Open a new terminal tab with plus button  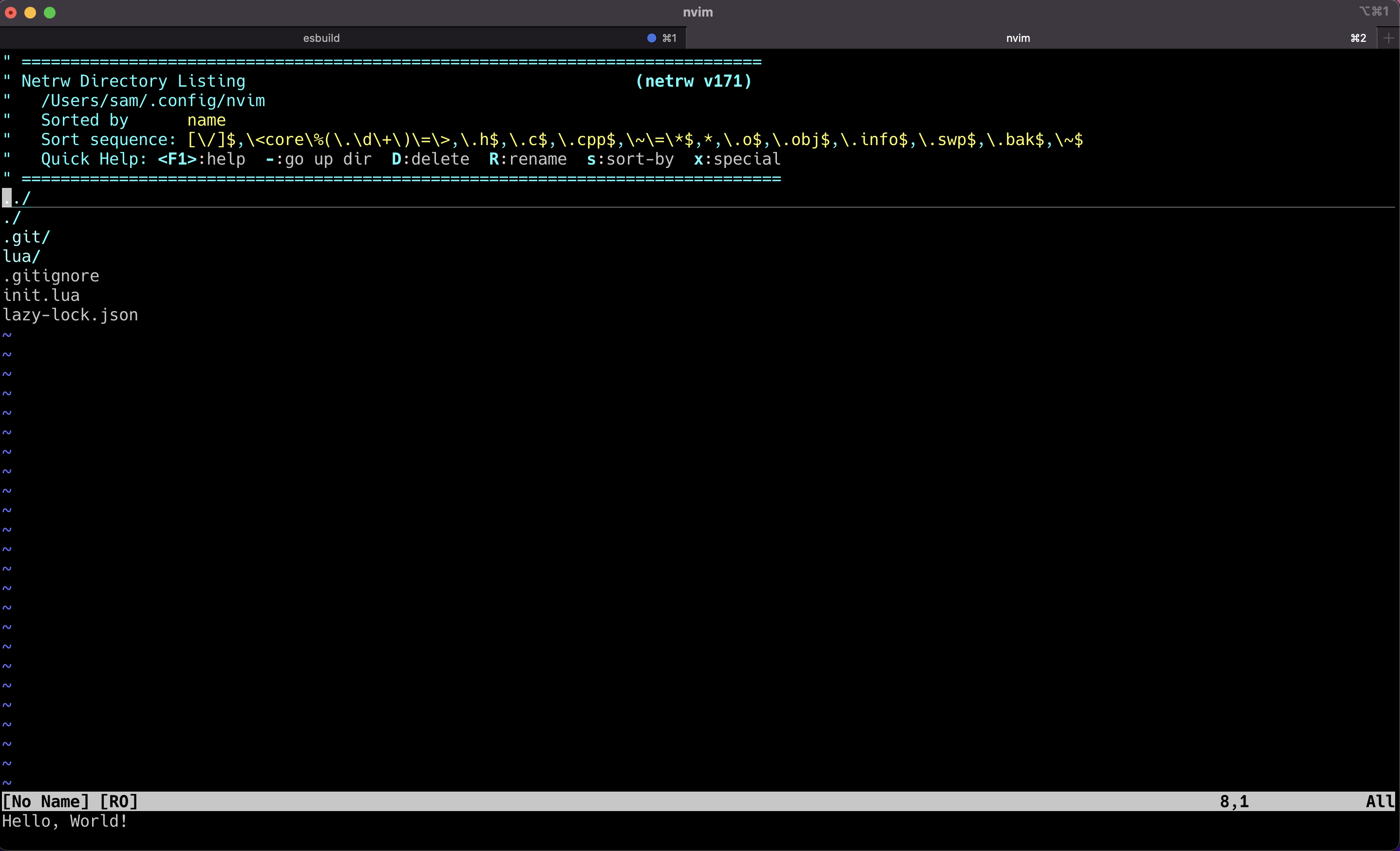pyautogui.click(x=1388, y=38)
